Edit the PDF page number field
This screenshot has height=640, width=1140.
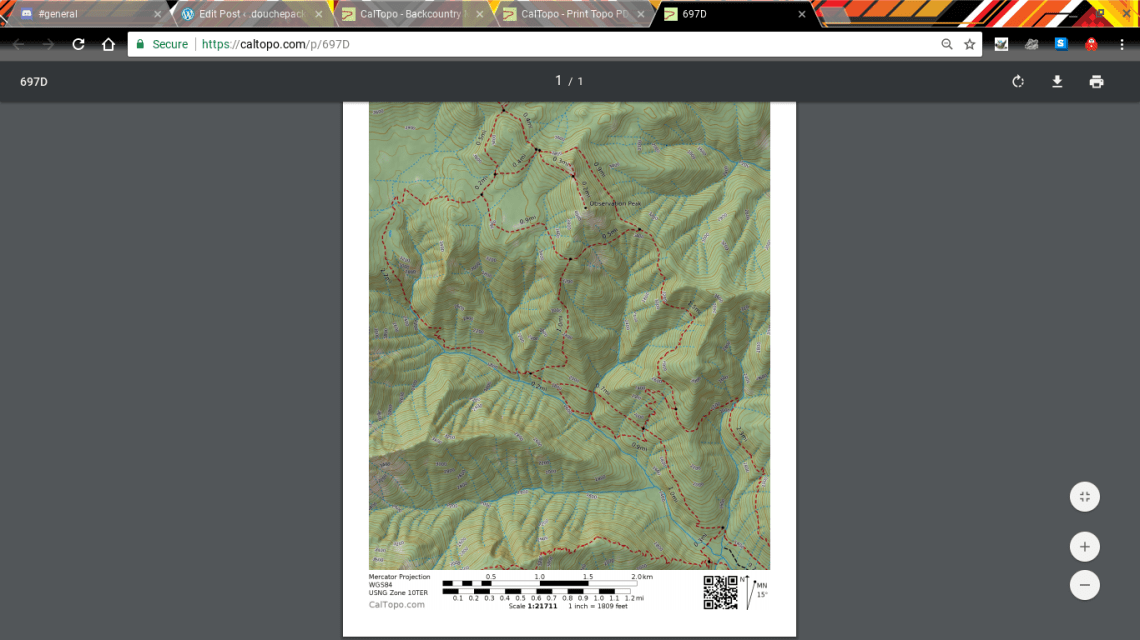point(559,80)
